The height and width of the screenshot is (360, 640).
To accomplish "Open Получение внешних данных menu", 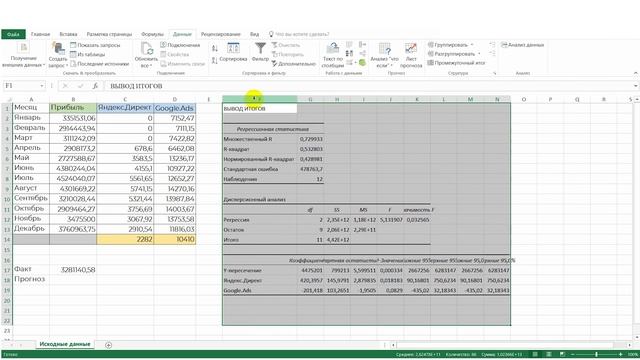I will click(x=23, y=55).
